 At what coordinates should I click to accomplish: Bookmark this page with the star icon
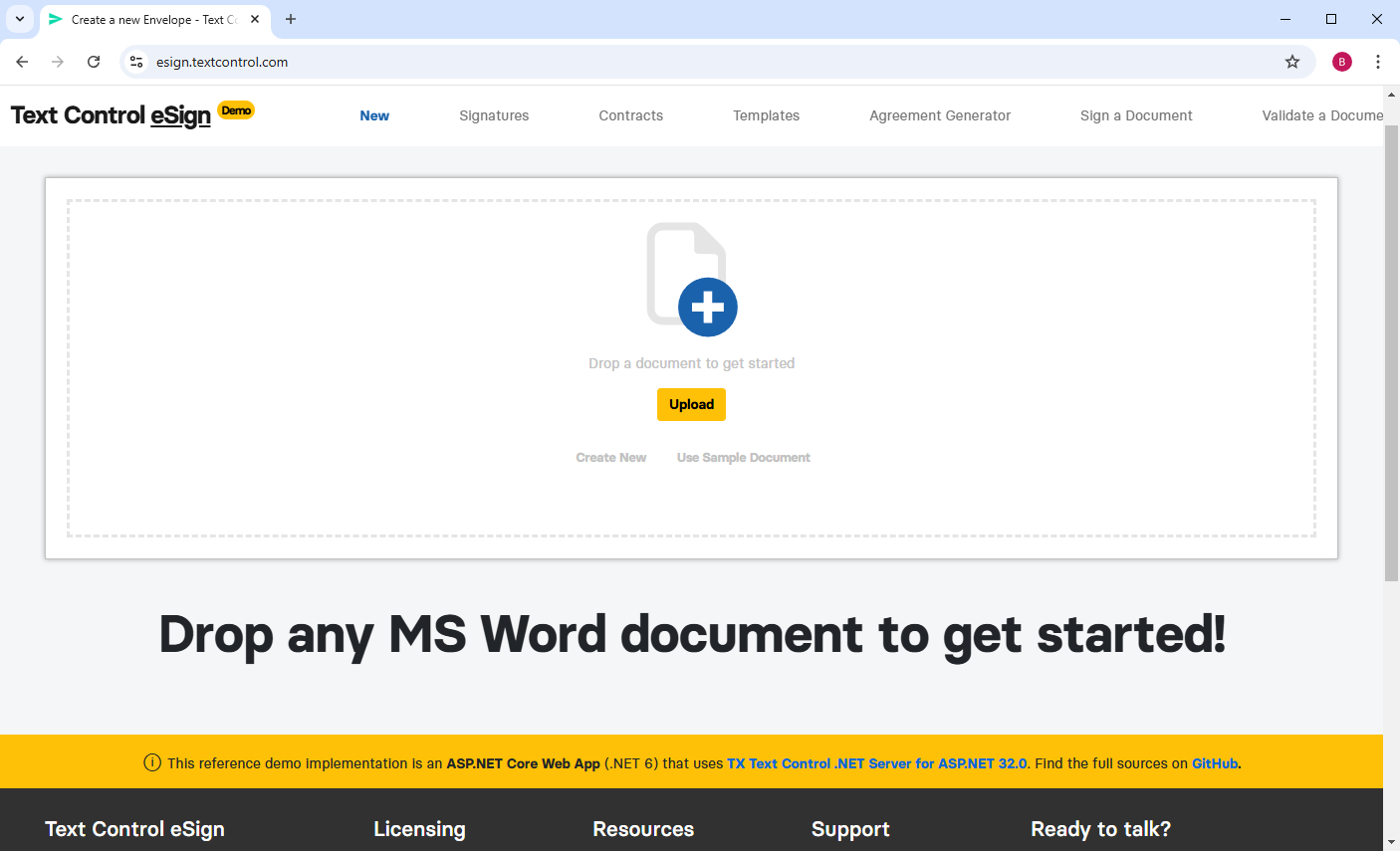(1292, 62)
